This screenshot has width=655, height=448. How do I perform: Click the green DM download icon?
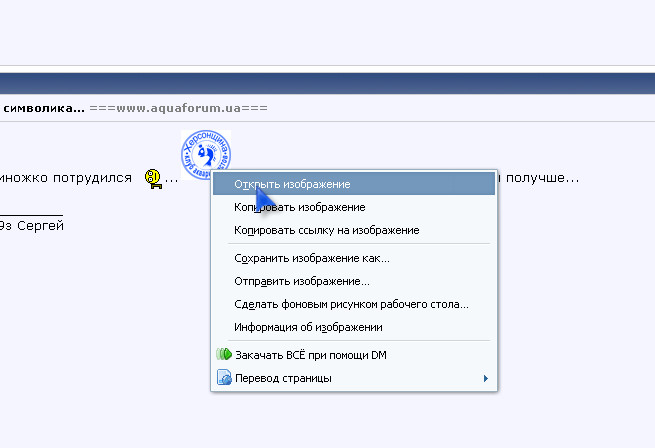click(x=224, y=355)
